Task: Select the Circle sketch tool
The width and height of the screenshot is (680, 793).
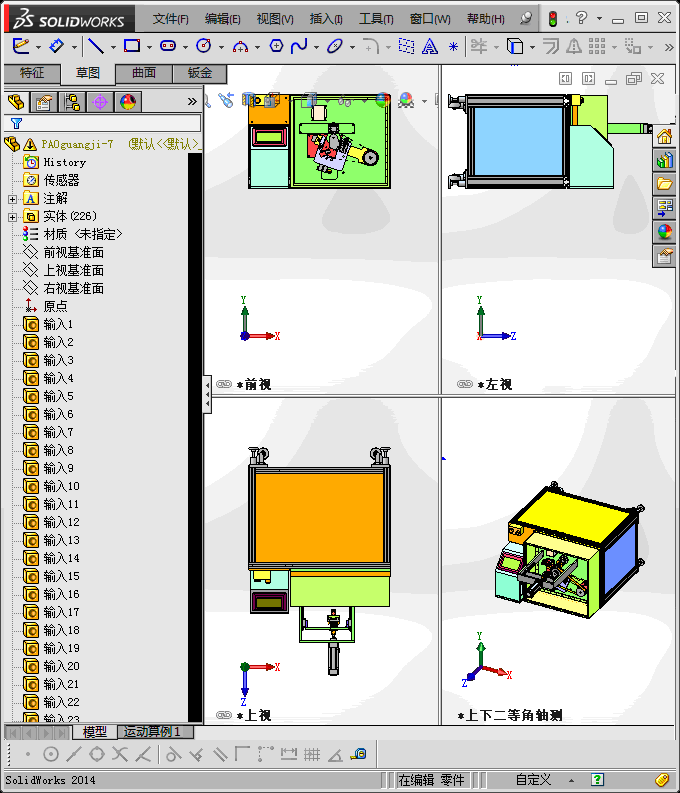Action: point(203,46)
